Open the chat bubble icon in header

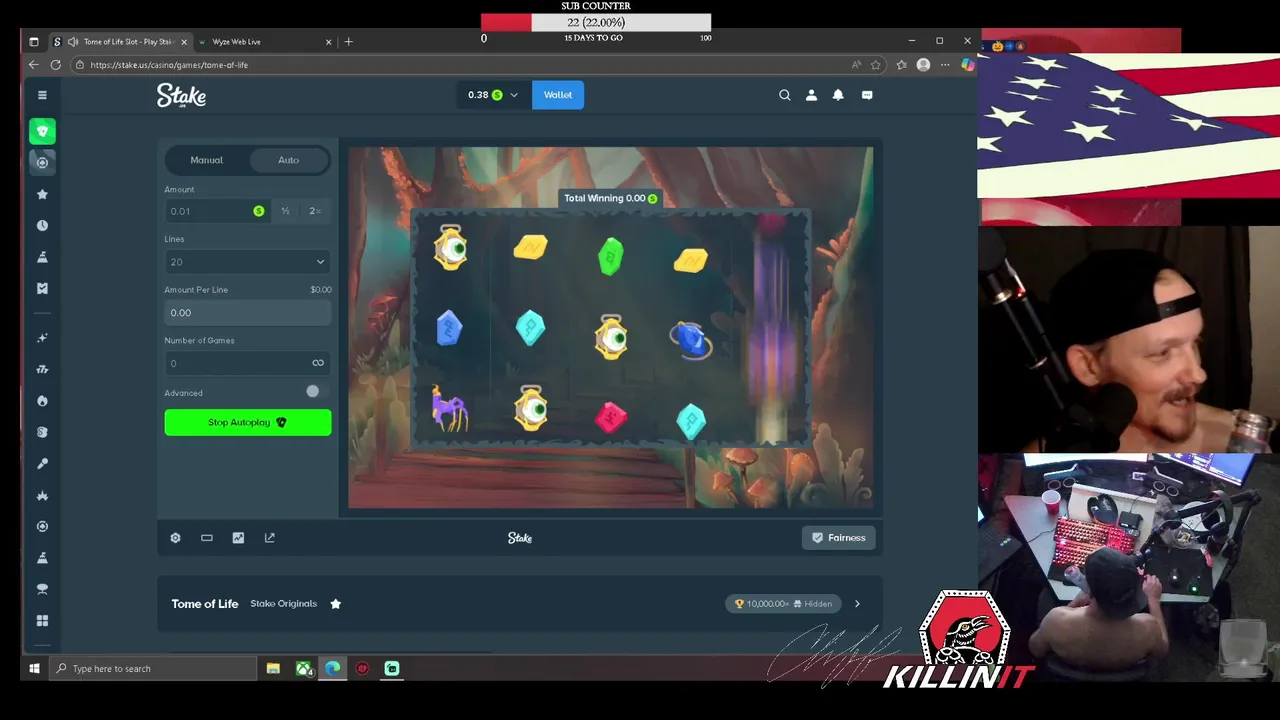click(867, 95)
